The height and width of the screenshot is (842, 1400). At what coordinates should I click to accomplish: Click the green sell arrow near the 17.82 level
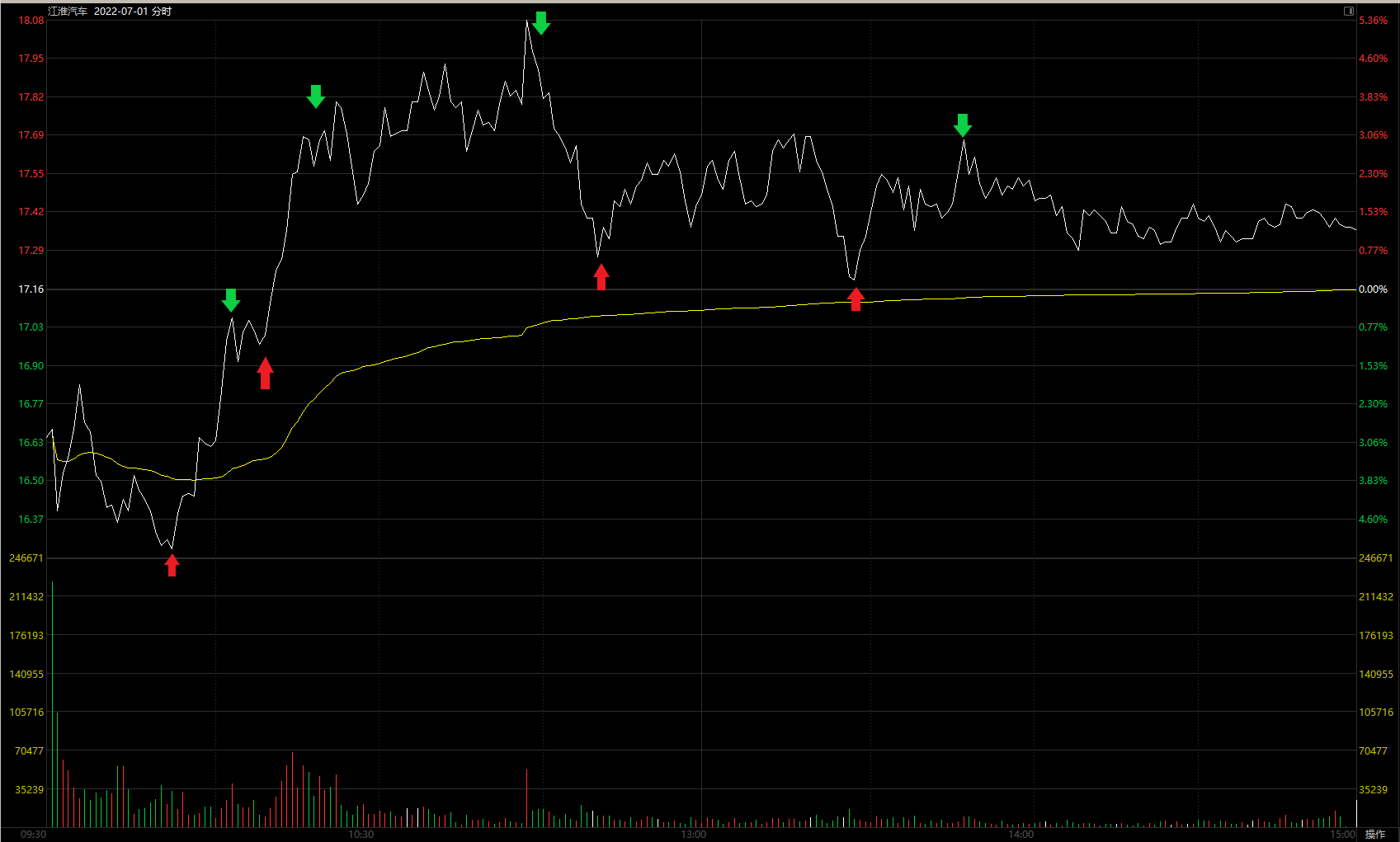point(315,96)
